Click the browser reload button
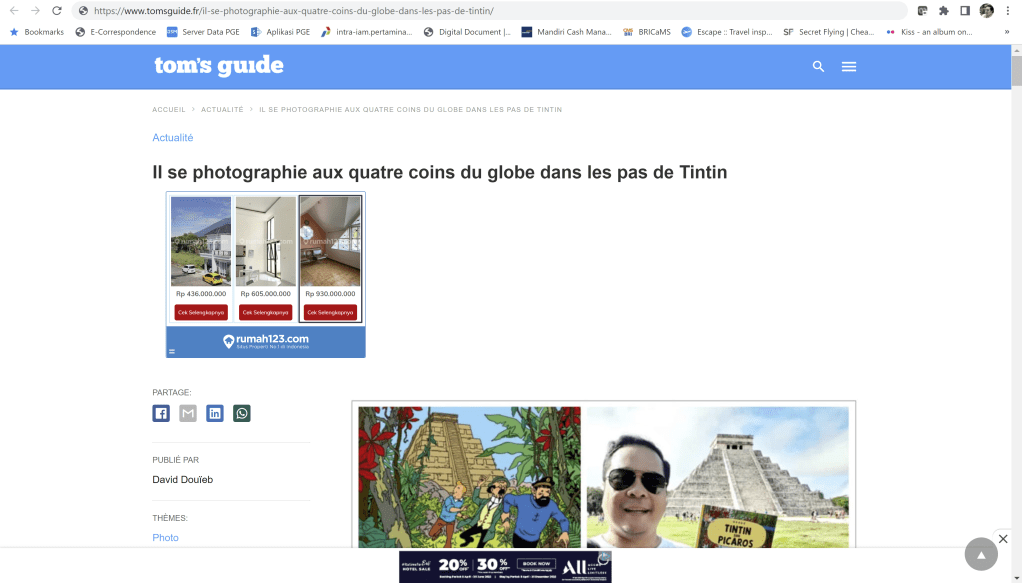The height and width of the screenshot is (583, 1022). pos(56,11)
